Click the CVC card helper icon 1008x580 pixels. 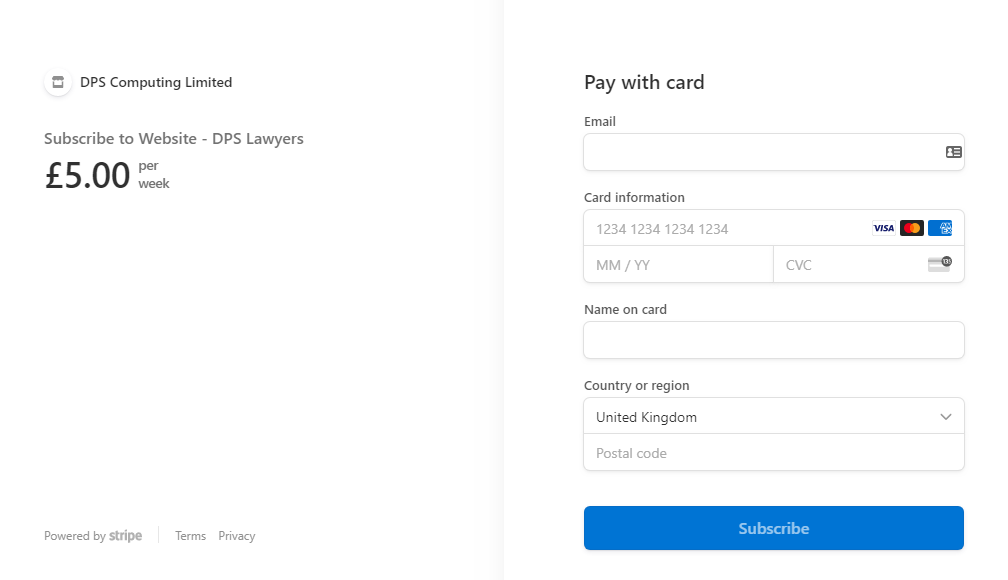pyautogui.click(x=940, y=264)
